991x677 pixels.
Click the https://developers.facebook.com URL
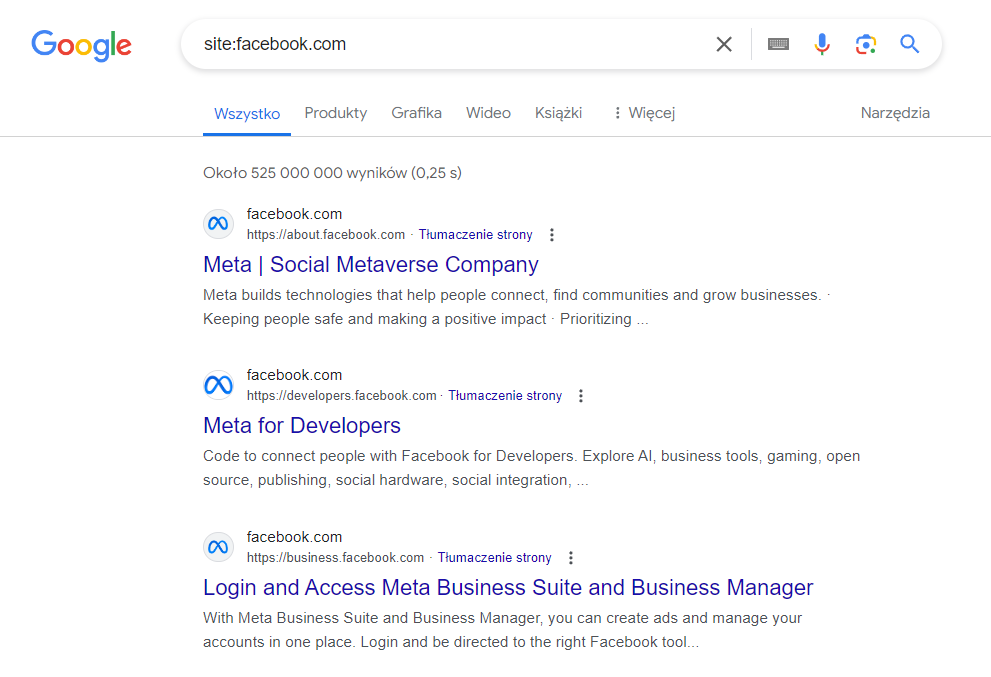click(x=341, y=396)
